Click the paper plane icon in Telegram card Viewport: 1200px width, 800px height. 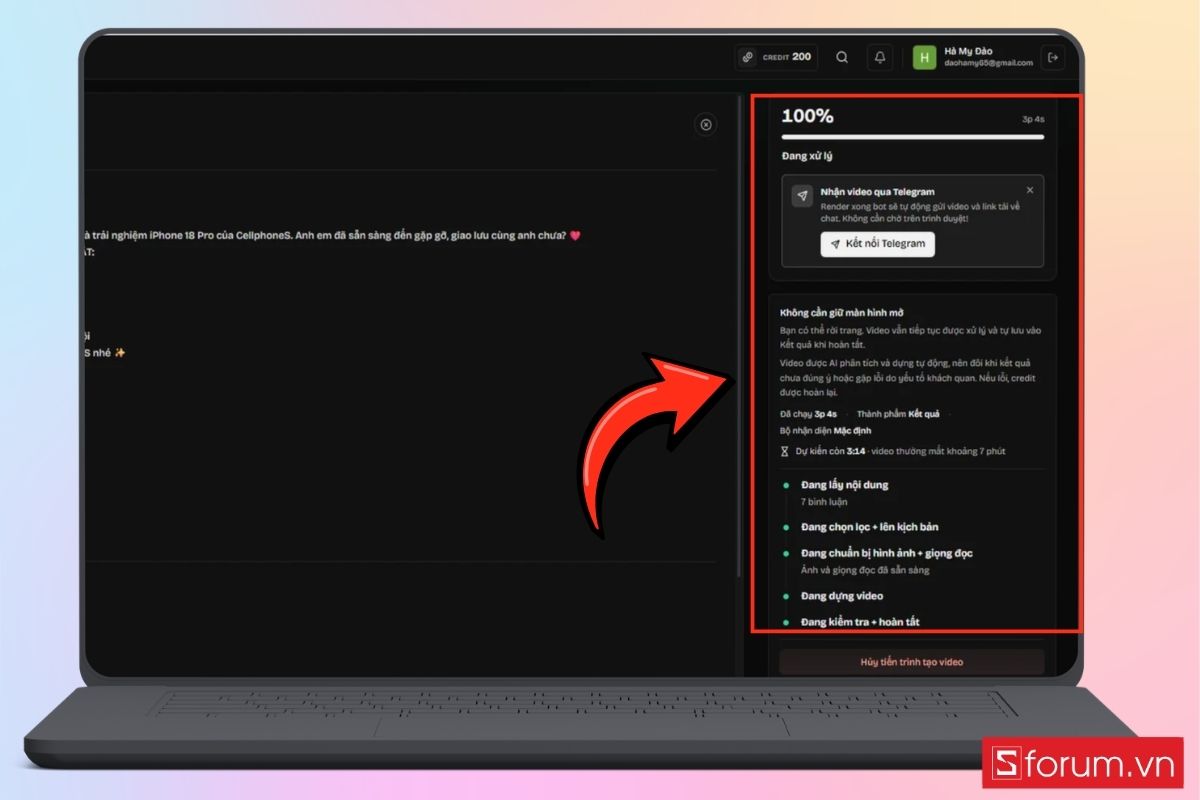802,196
